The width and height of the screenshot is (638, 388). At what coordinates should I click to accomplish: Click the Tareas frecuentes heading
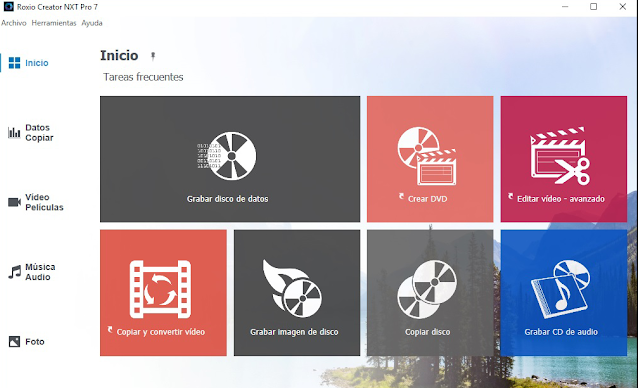(143, 77)
